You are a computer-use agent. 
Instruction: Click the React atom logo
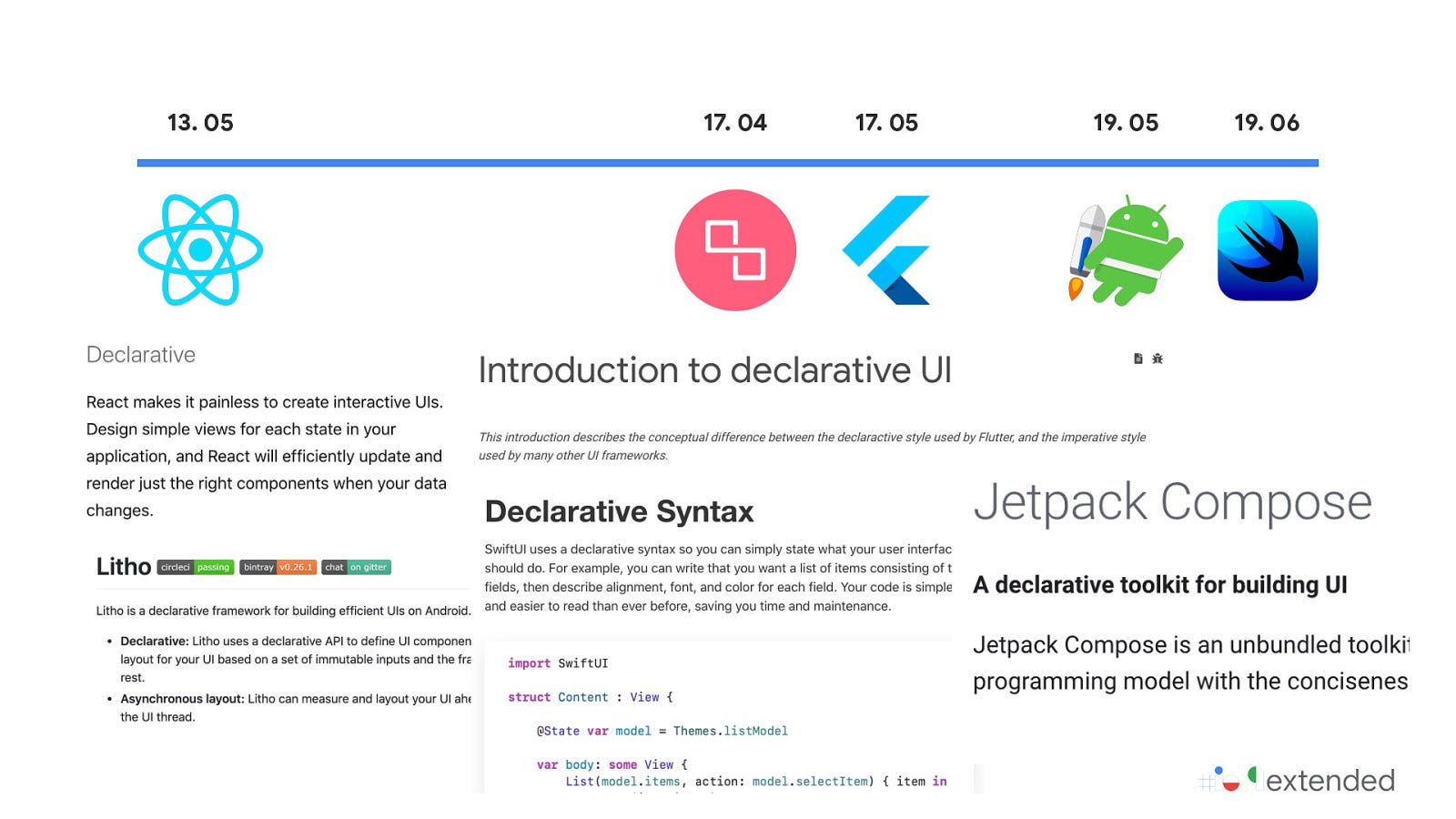200,249
